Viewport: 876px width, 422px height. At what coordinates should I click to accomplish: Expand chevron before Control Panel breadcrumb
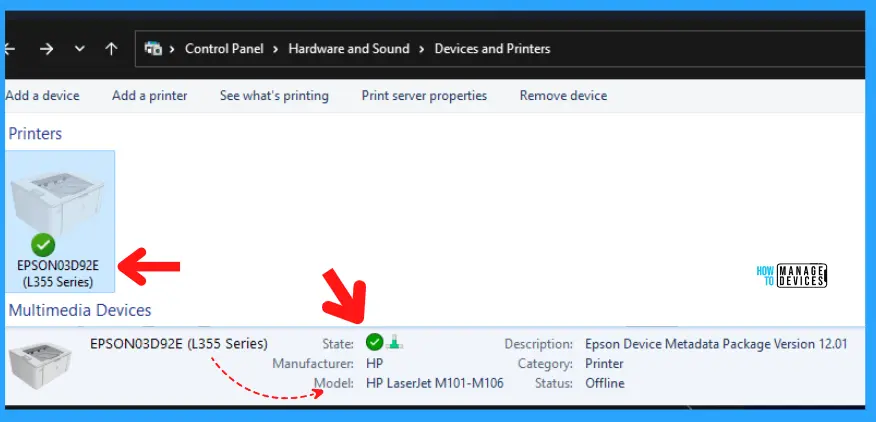pos(173,49)
